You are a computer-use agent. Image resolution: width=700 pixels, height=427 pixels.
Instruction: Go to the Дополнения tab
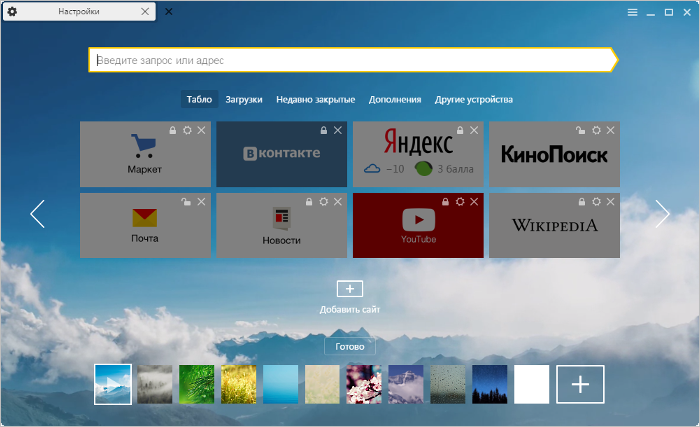[395, 100]
